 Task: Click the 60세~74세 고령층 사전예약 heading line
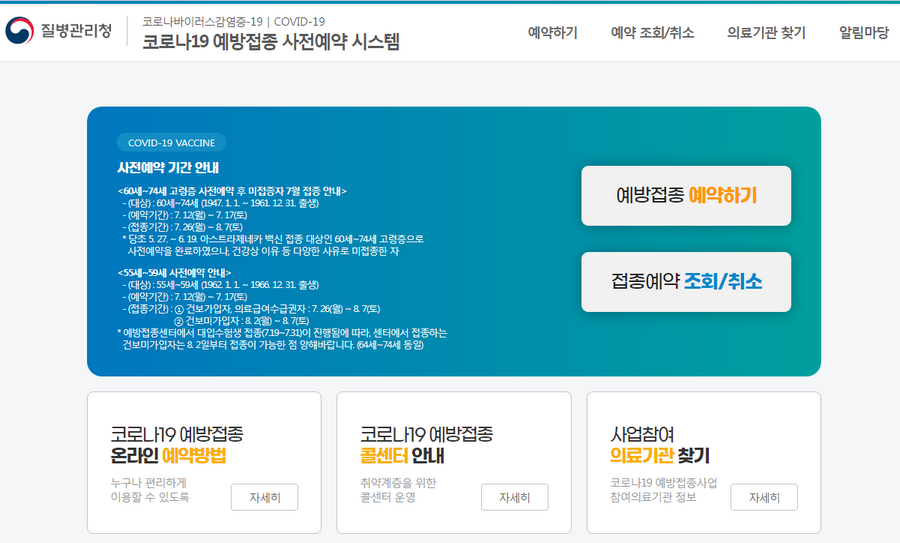(232, 191)
